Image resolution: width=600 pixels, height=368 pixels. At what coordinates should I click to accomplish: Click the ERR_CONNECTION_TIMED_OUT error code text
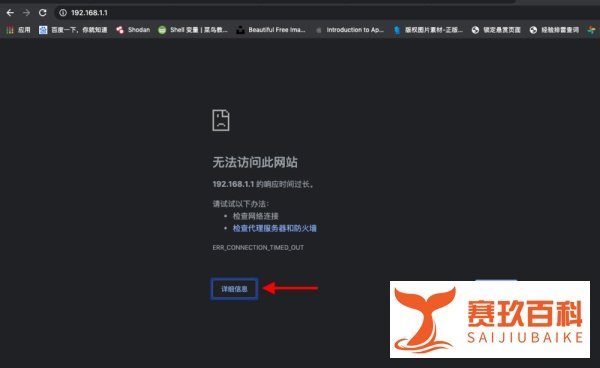(x=258, y=248)
